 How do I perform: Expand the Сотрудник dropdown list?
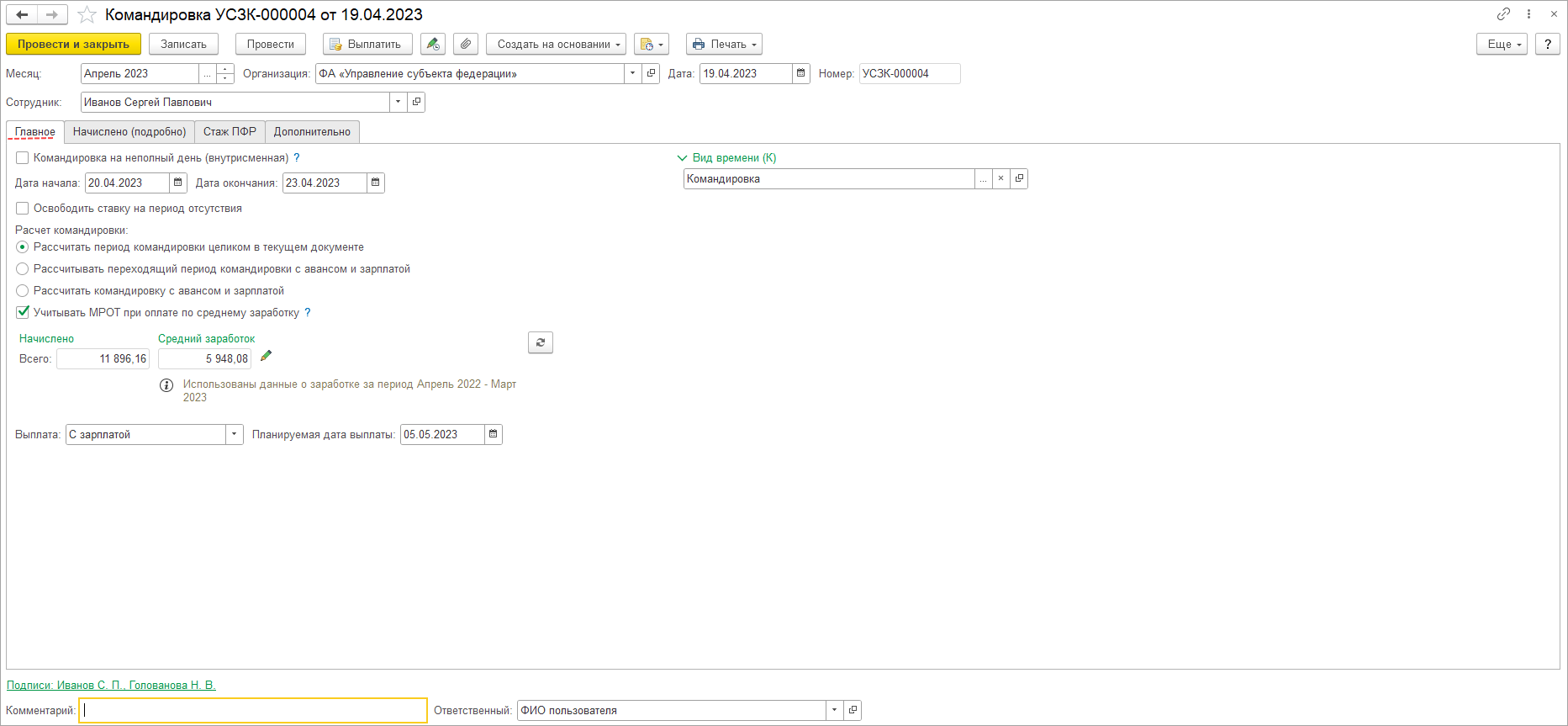pos(399,102)
